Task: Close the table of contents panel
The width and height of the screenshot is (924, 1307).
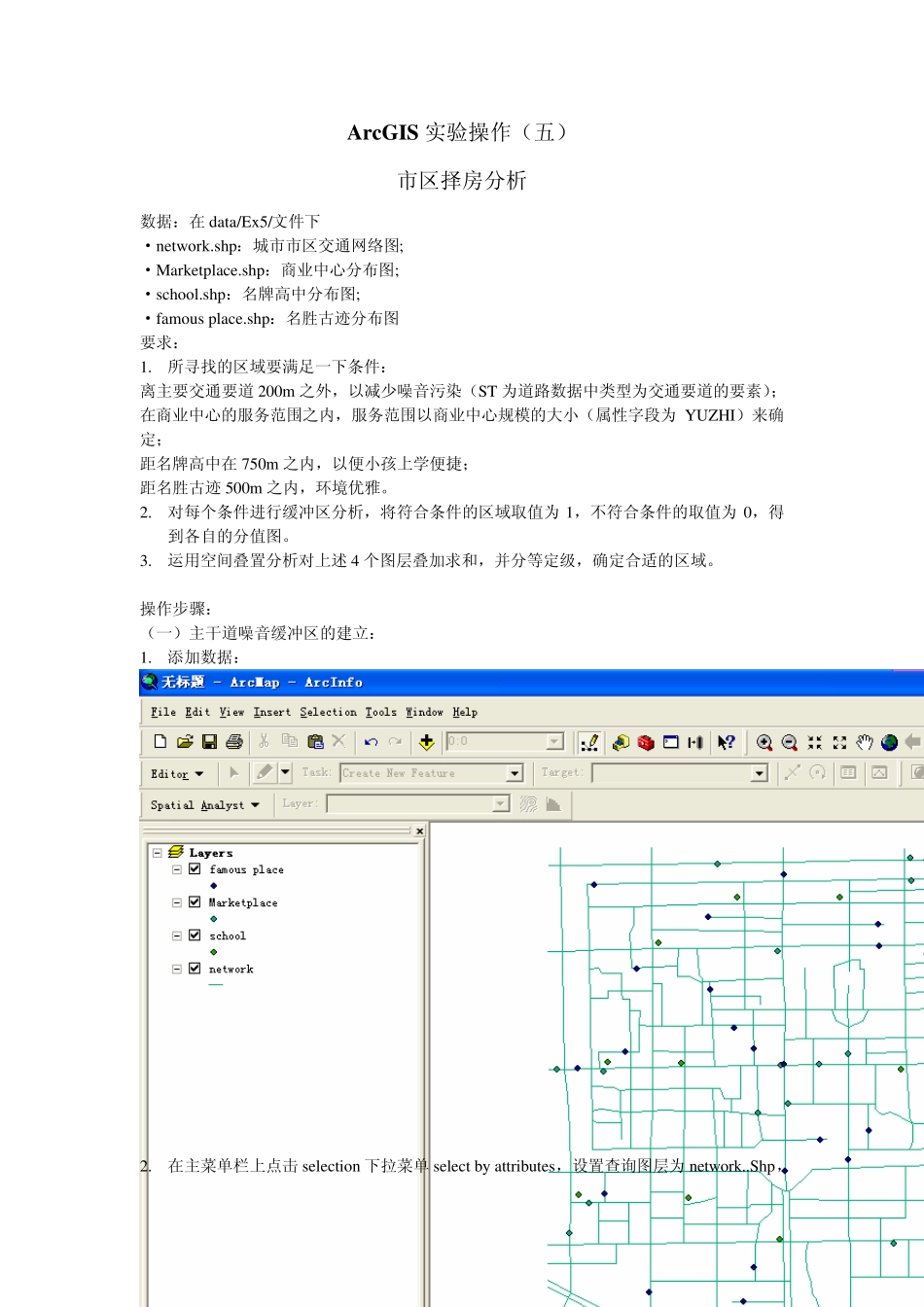Action: (419, 830)
